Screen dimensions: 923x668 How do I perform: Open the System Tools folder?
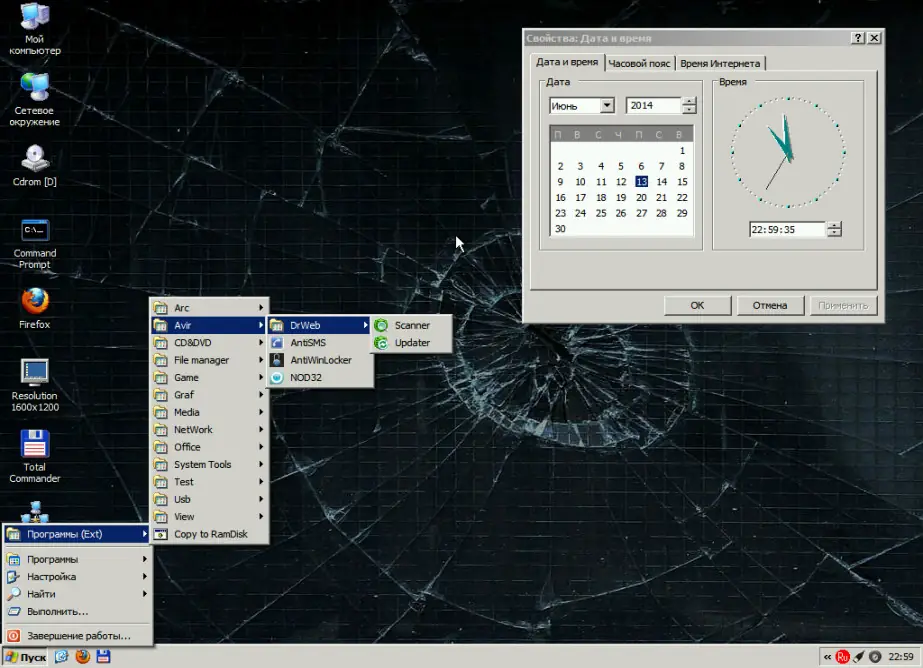point(210,464)
